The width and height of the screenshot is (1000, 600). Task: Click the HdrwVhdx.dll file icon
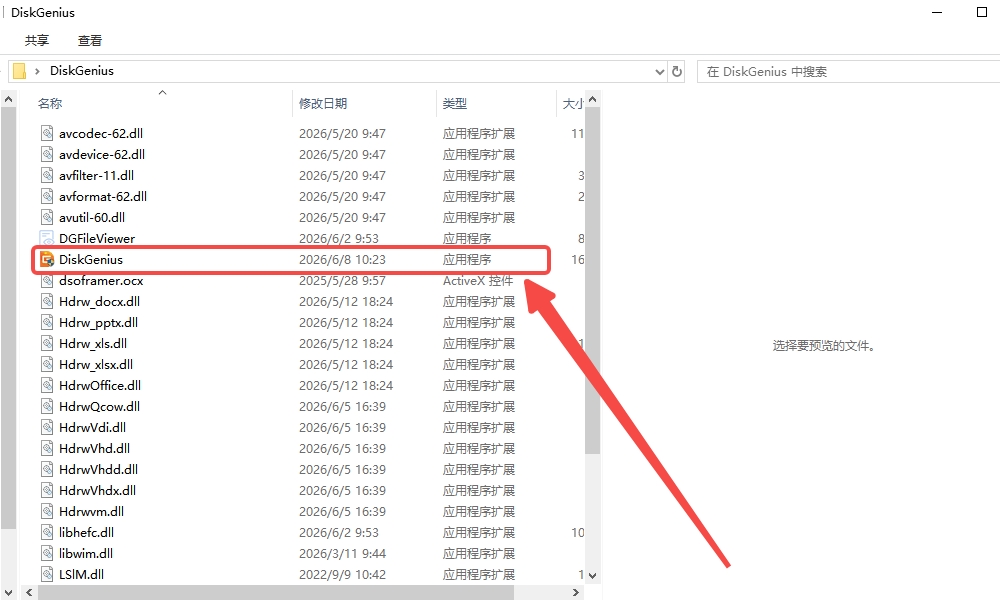47,491
